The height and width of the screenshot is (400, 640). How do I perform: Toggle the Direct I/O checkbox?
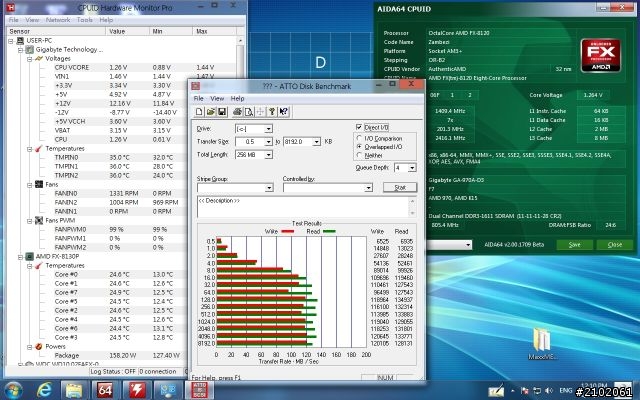coord(359,127)
